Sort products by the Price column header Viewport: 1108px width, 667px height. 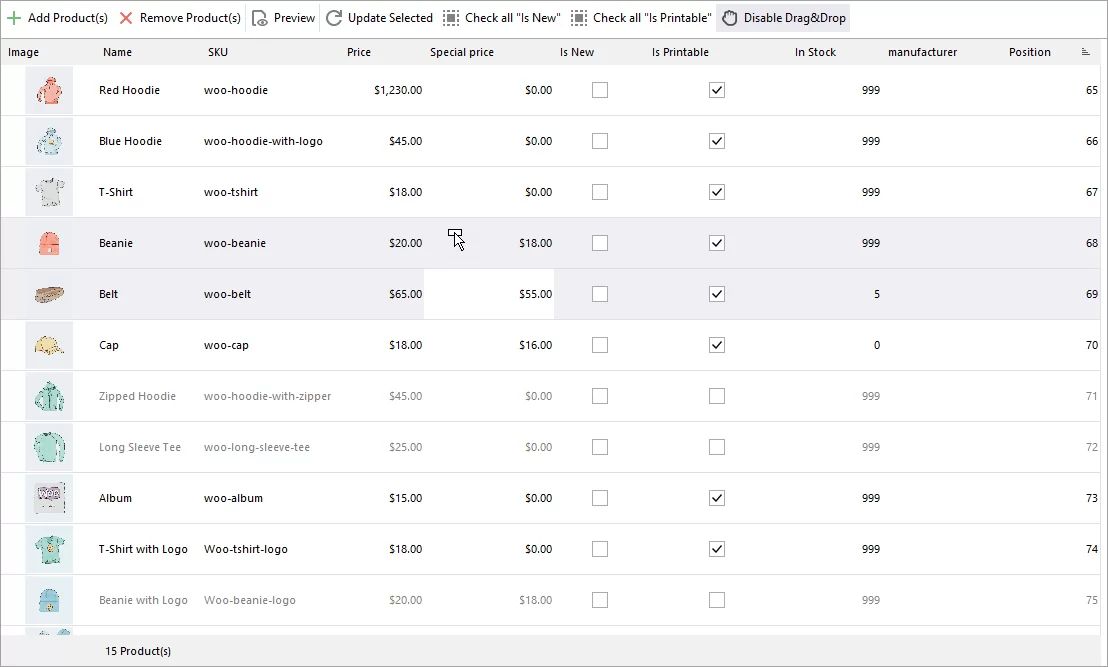click(358, 51)
